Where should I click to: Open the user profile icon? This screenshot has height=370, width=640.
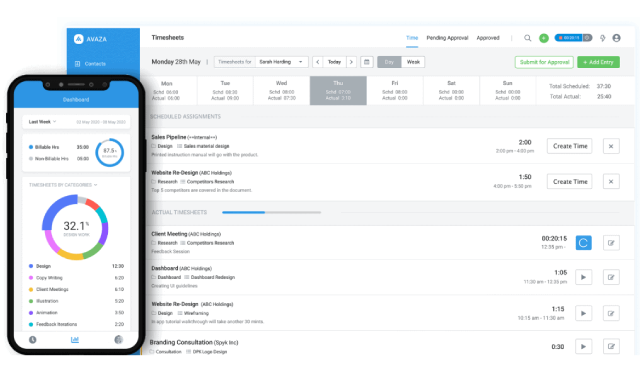[x=616, y=38]
